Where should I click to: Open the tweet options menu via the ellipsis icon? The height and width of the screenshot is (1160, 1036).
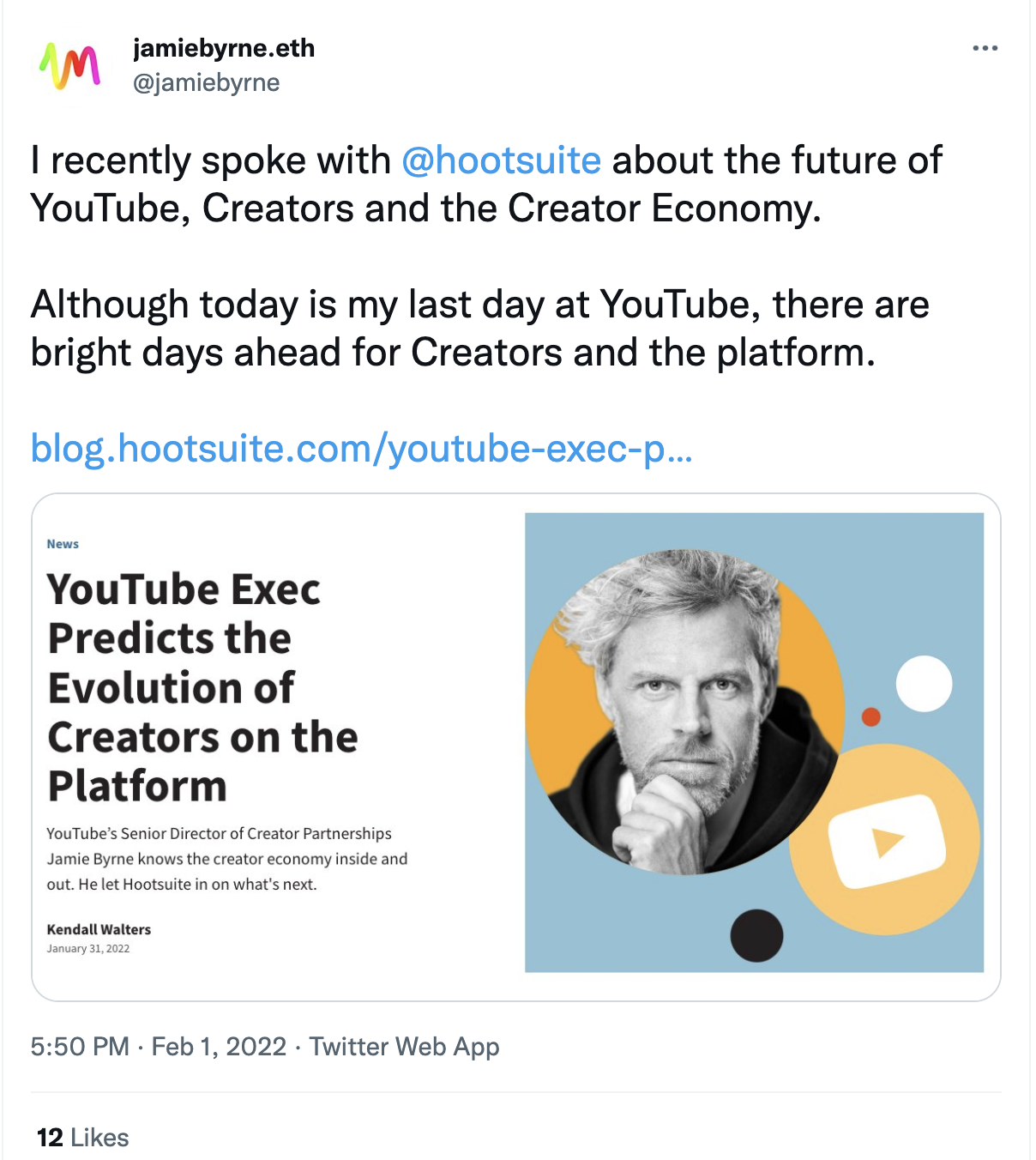(985, 49)
